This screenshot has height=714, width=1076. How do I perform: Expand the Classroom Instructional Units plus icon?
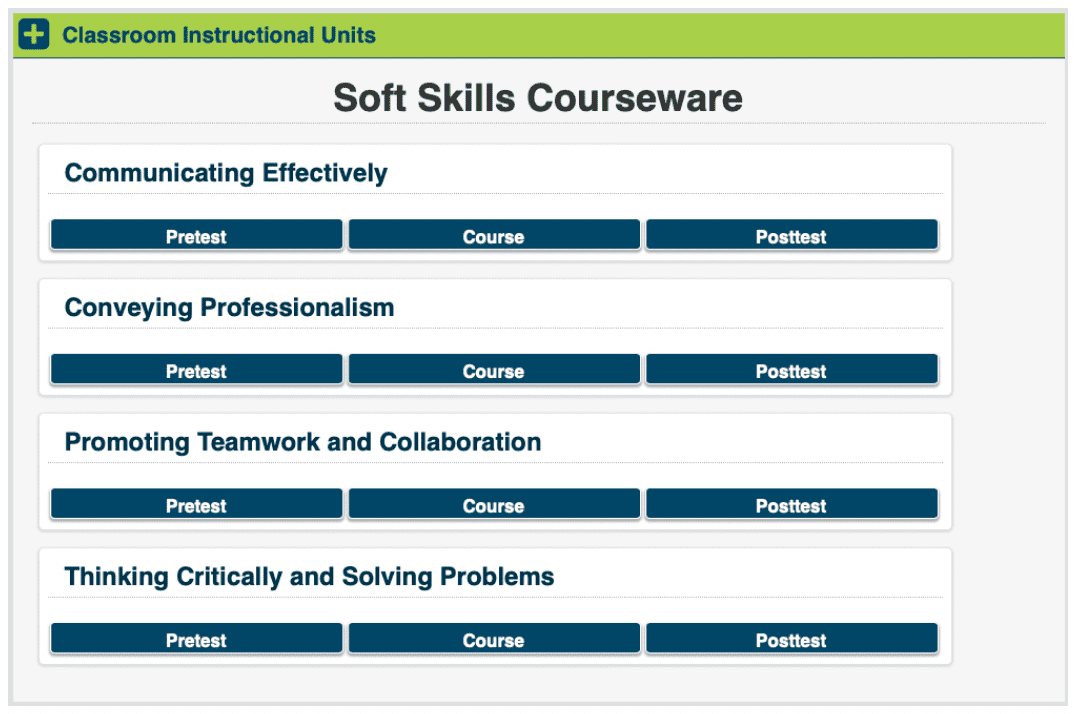click(x=34, y=35)
